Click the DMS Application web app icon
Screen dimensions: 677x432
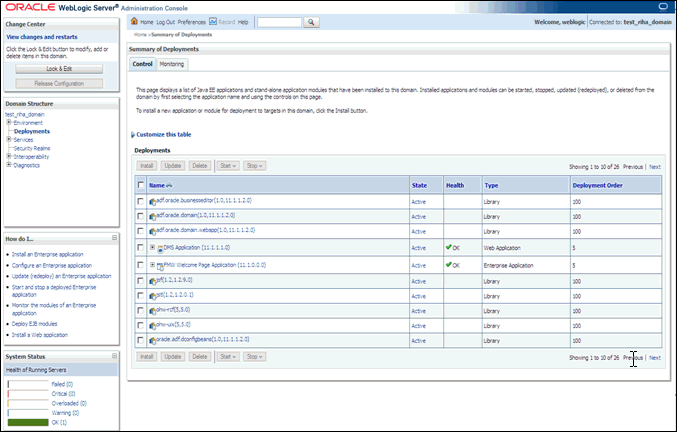pos(160,249)
